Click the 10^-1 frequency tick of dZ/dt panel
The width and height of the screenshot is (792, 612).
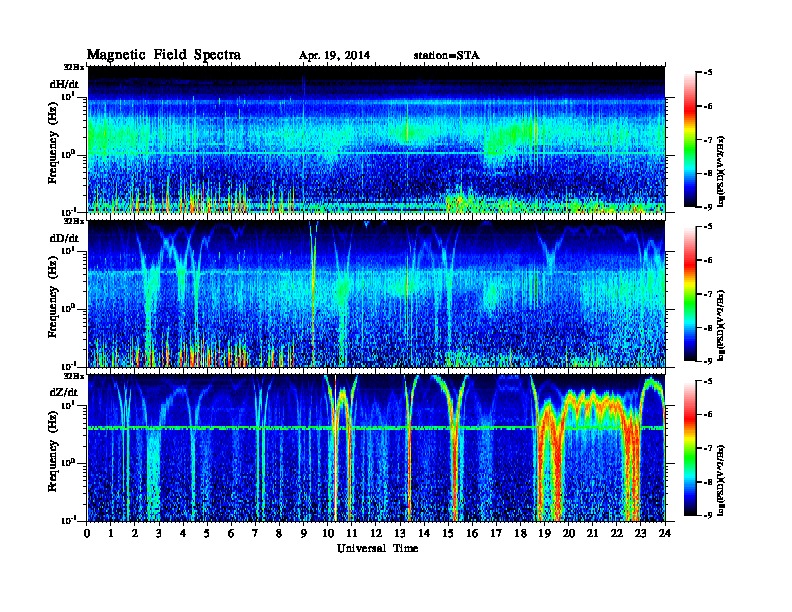68,520
